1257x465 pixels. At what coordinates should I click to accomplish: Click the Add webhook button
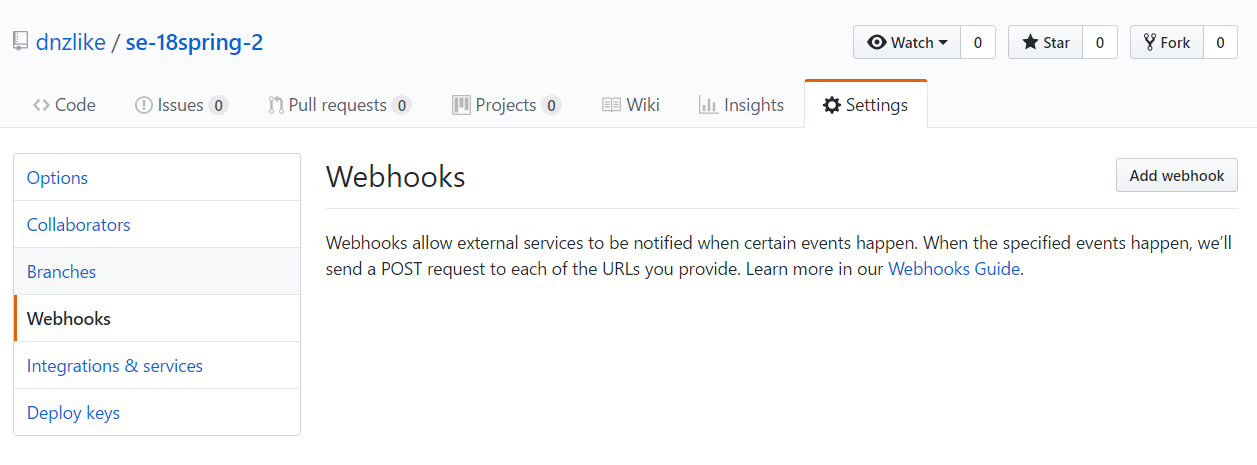1177,175
